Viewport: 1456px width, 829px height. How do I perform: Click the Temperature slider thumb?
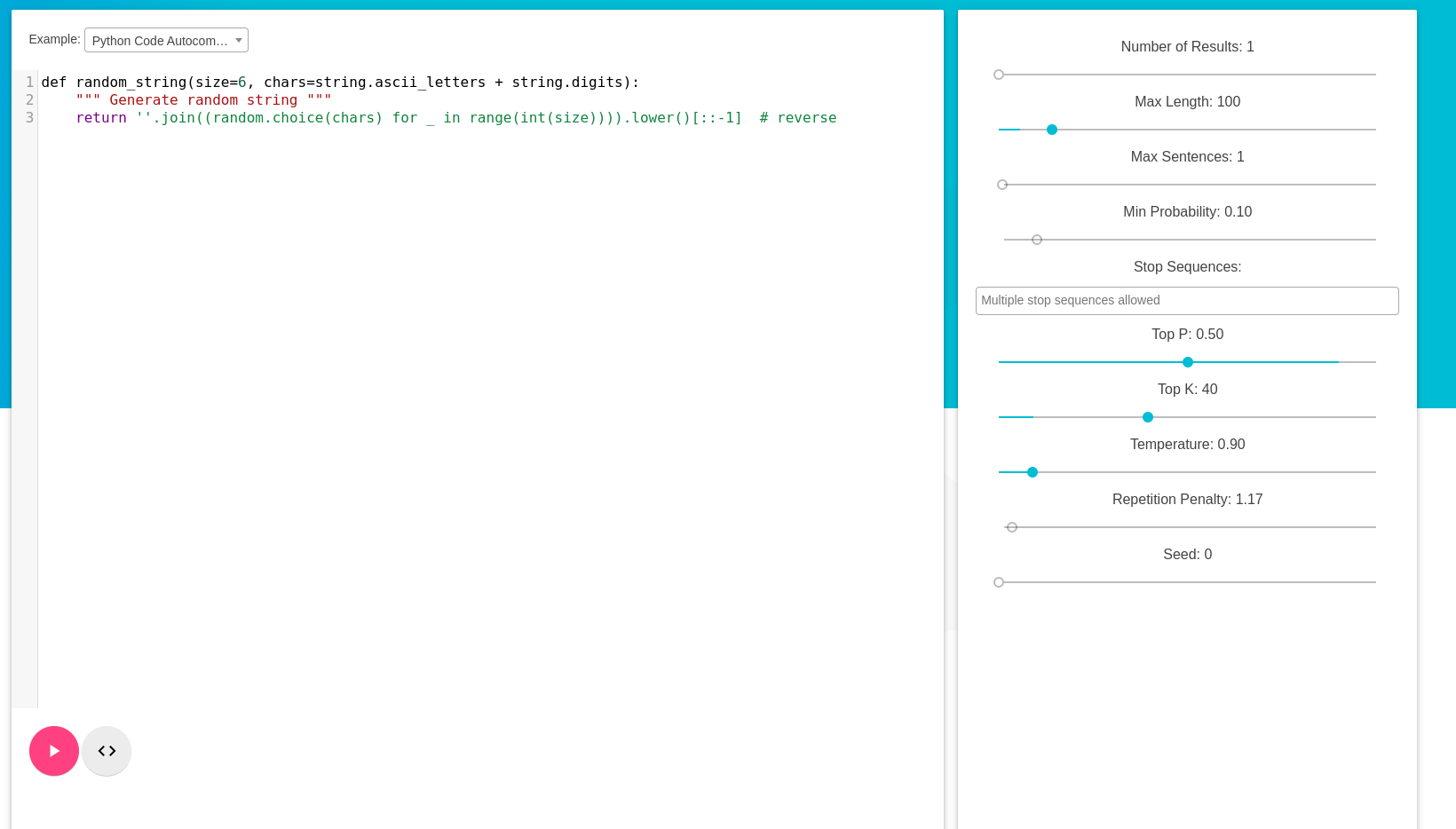[x=1031, y=472]
